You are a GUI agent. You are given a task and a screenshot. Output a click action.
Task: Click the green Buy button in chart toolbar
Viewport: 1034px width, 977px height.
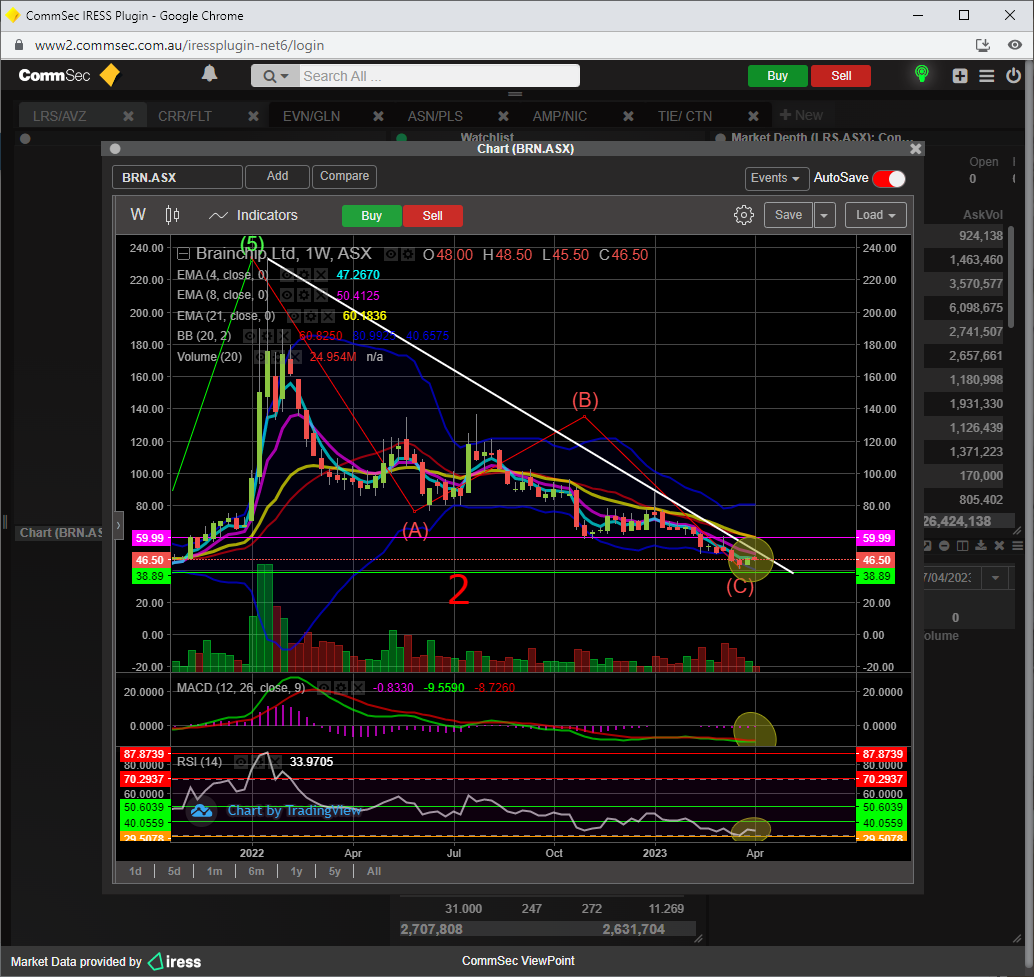pyautogui.click(x=371, y=216)
